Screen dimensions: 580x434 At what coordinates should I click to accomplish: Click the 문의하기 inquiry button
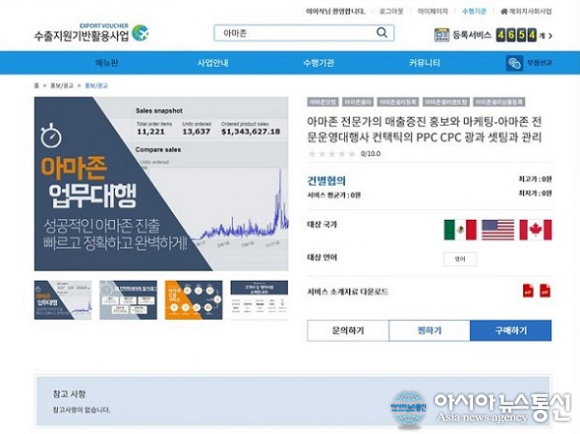(x=348, y=330)
